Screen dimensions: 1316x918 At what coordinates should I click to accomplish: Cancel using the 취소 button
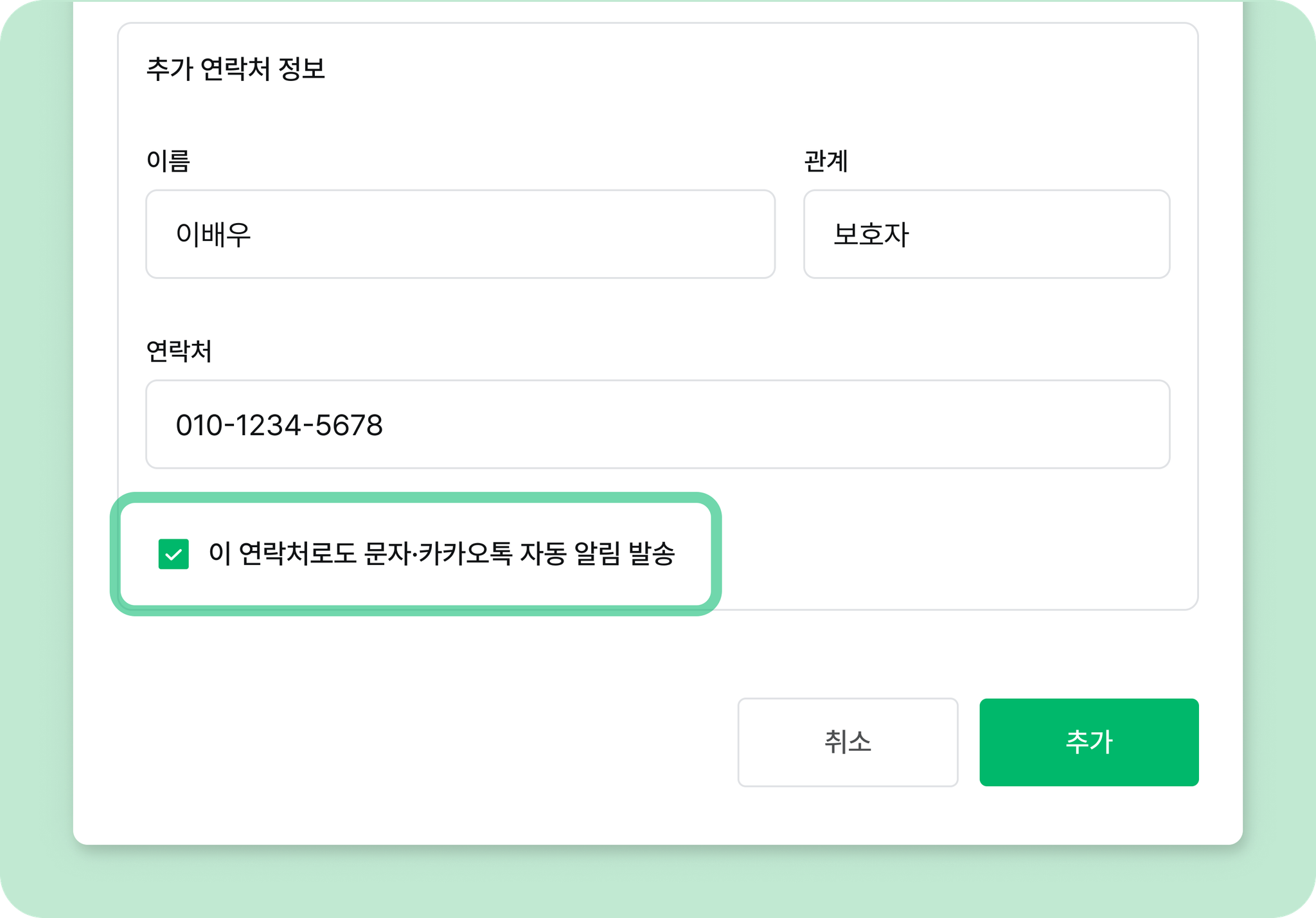pyautogui.click(x=848, y=742)
